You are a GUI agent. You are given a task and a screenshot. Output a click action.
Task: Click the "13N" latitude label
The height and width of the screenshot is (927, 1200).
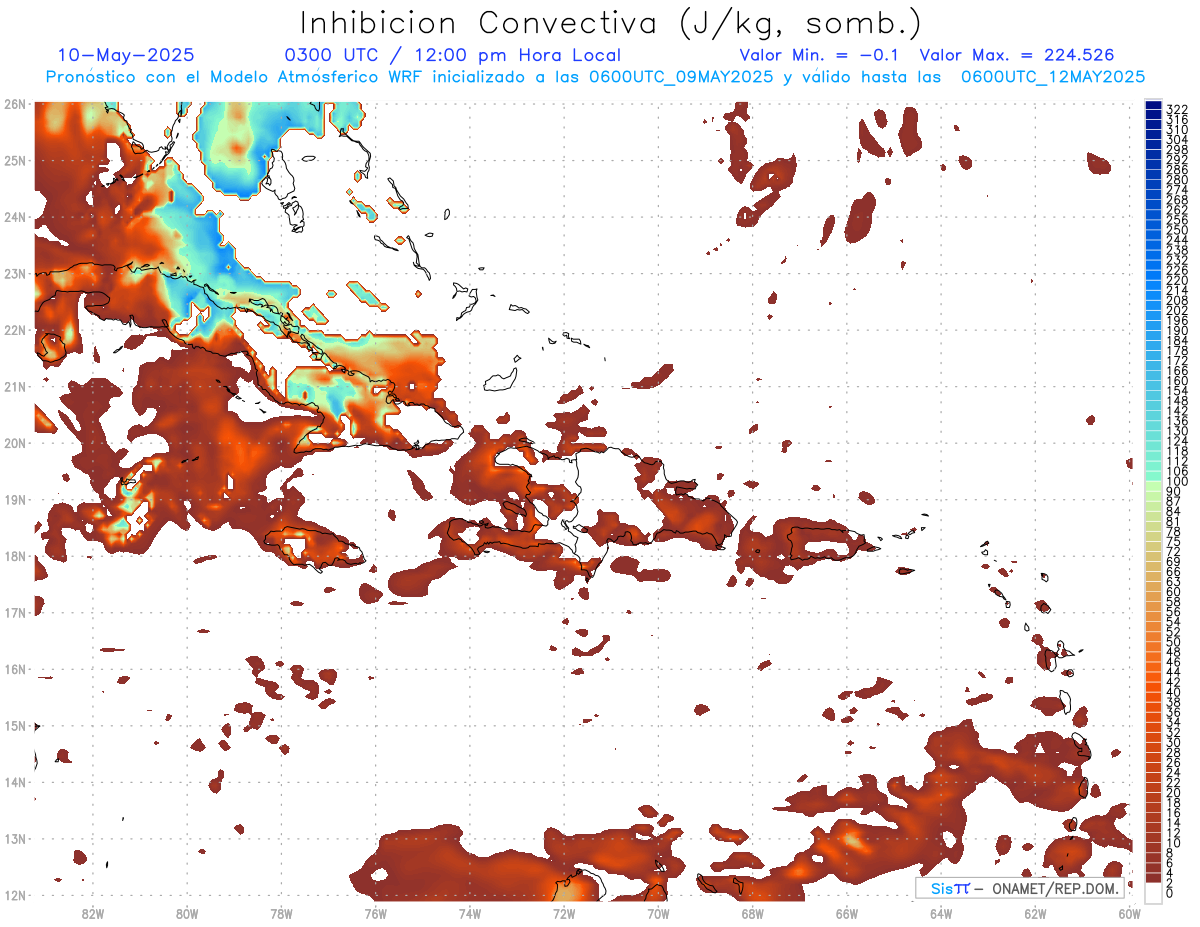point(14,838)
